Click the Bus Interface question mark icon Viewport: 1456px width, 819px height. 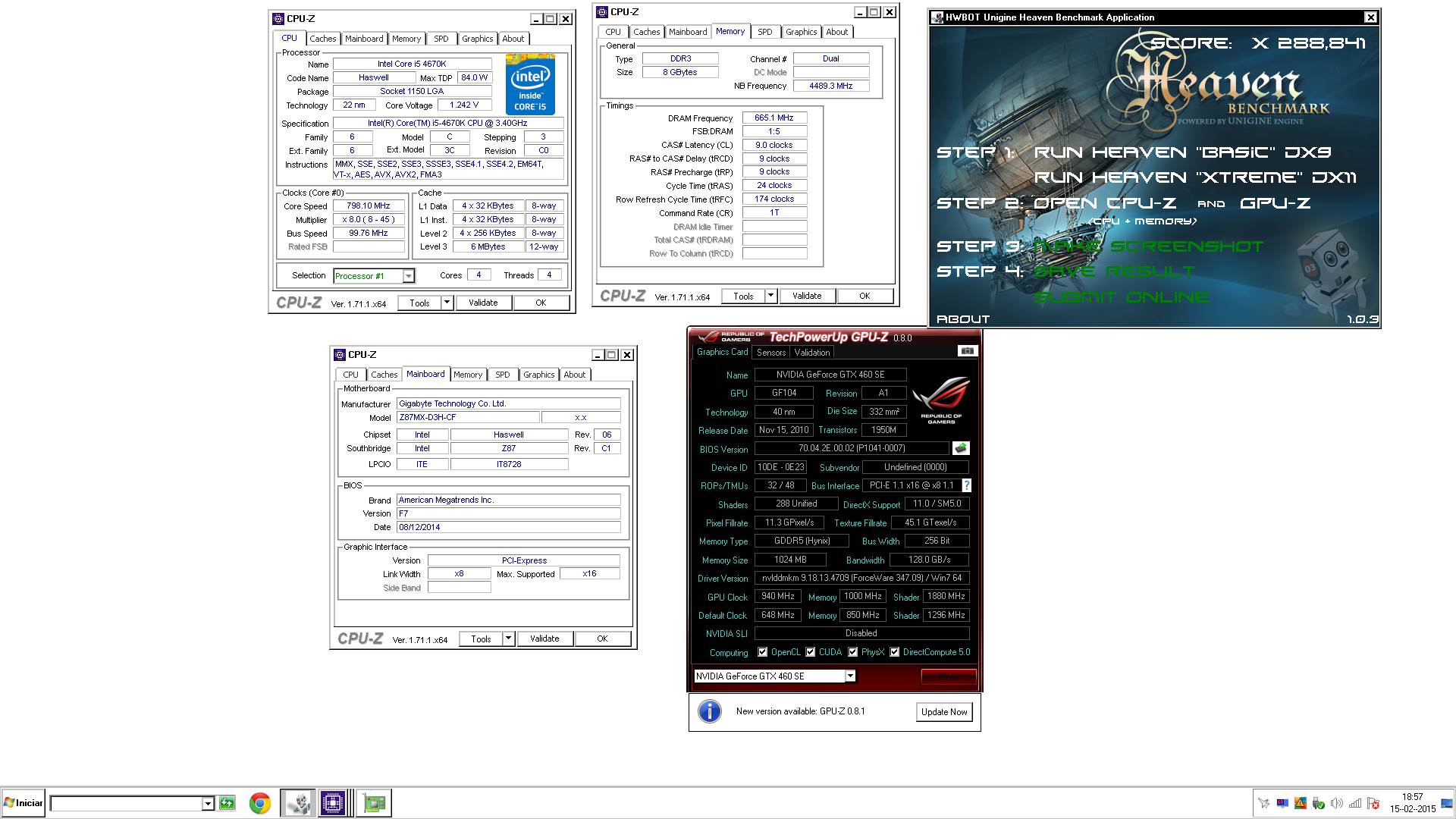click(966, 485)
